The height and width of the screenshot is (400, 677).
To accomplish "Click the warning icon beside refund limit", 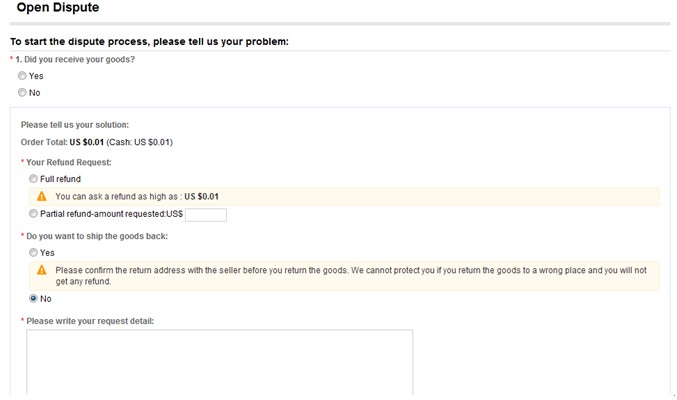I will click(42, 197).
